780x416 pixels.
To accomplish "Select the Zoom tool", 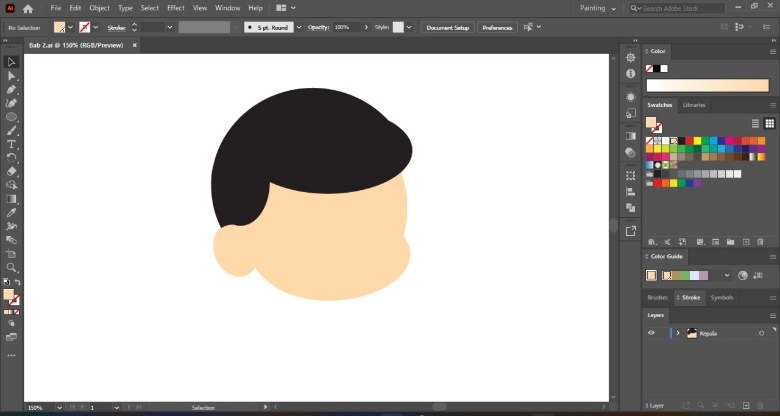I will click(x=11, y=268).
